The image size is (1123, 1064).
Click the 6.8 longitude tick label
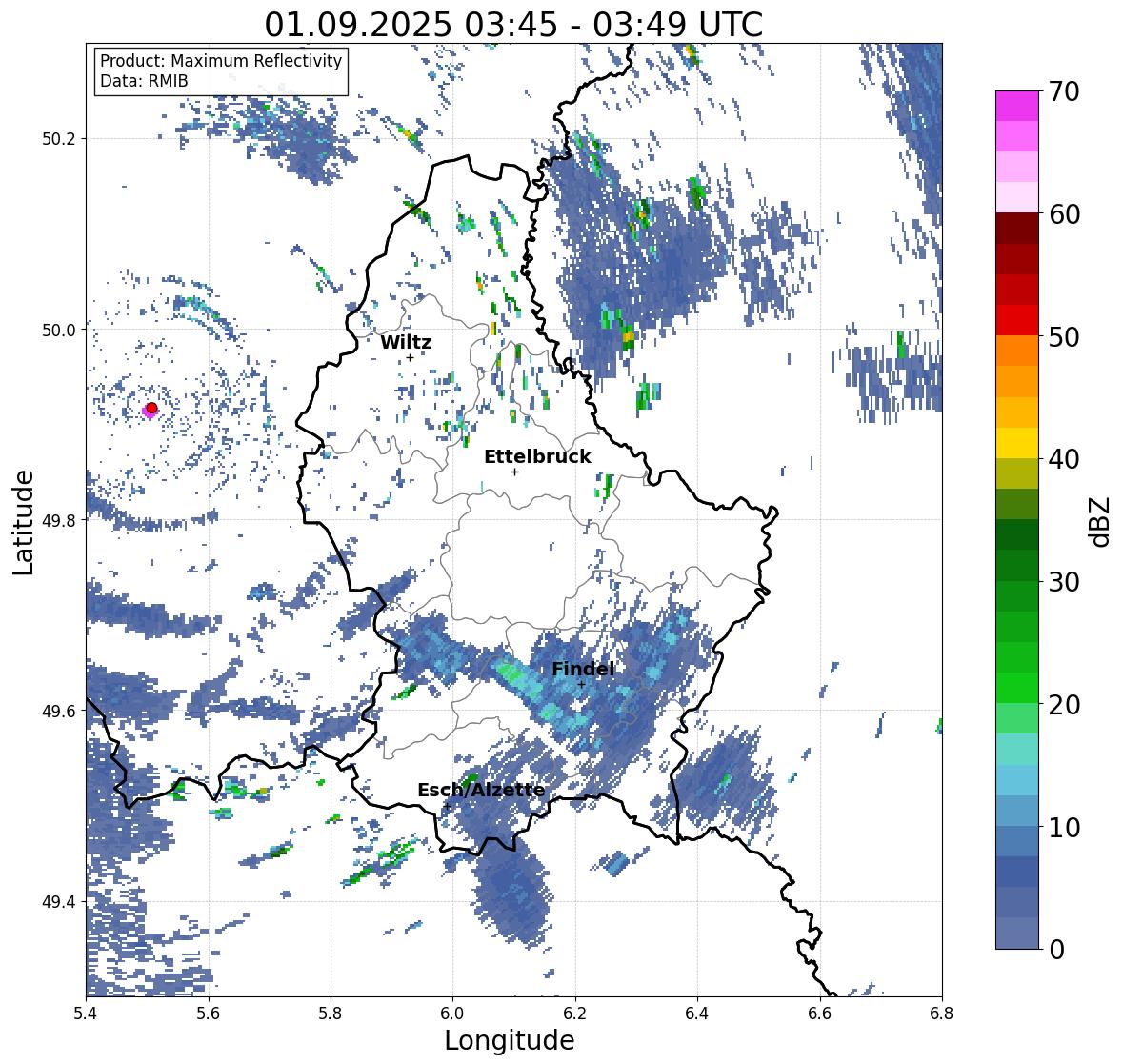942,1014
